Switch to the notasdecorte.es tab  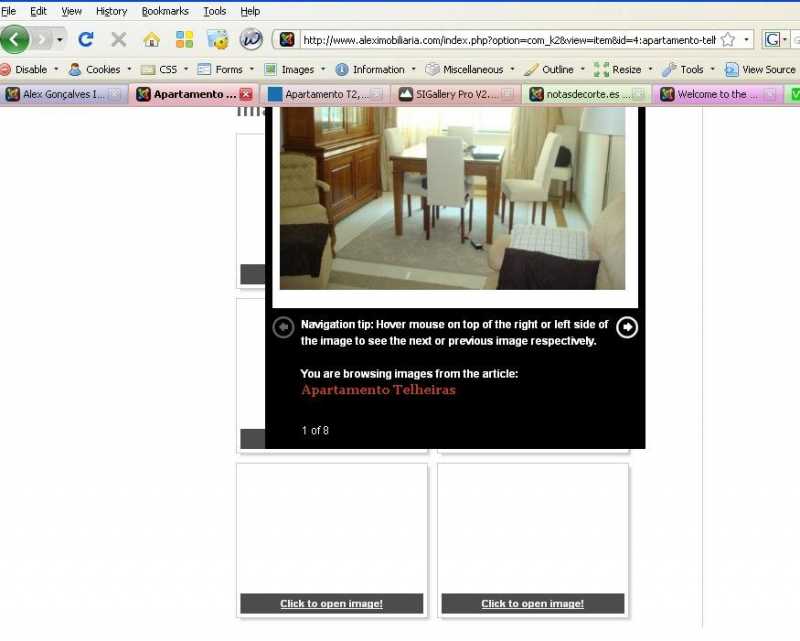click(x=587, y=94)
